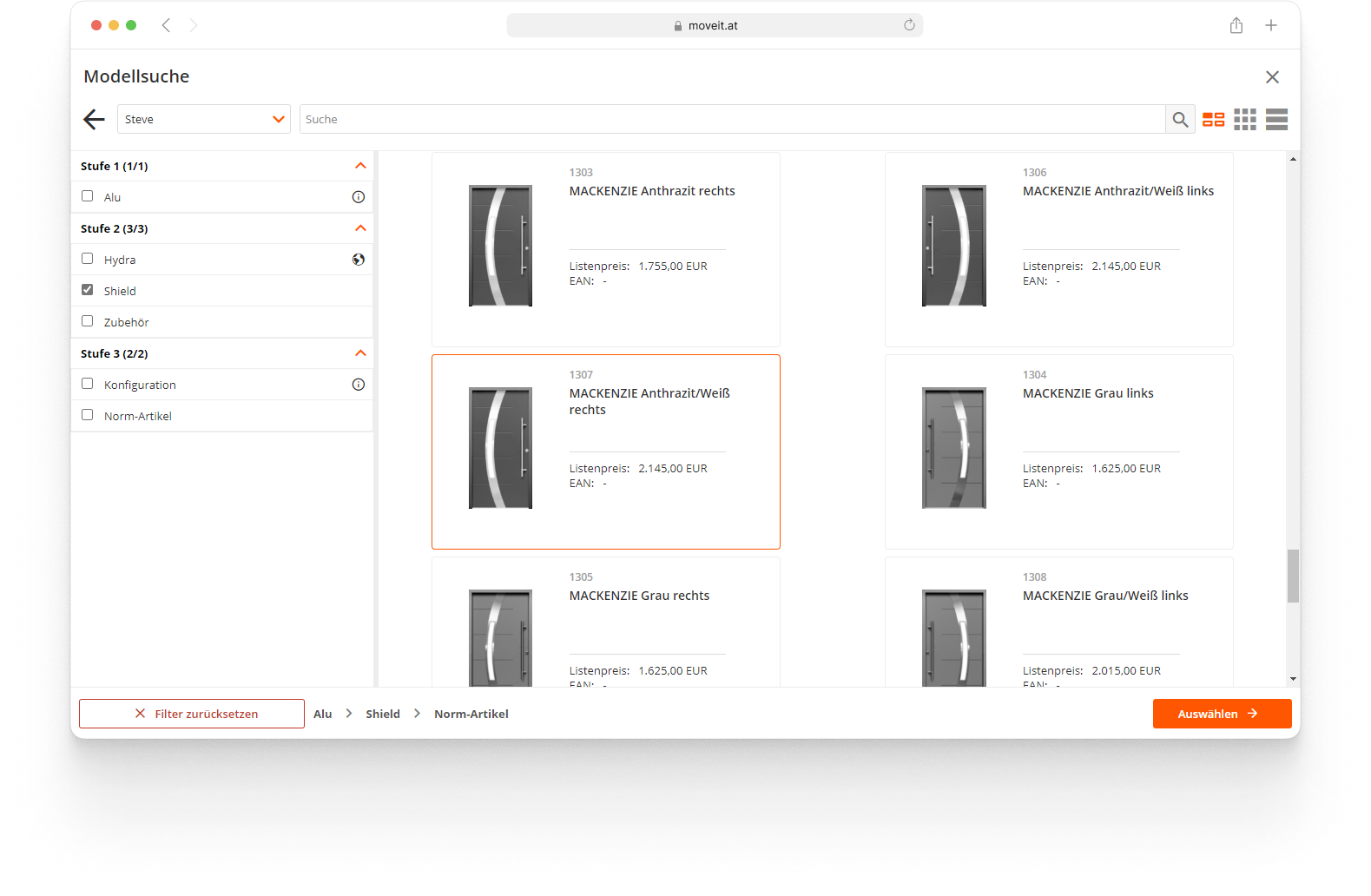Click the Modellsuche heading
1371x896 pixels.
click(136, 76)
